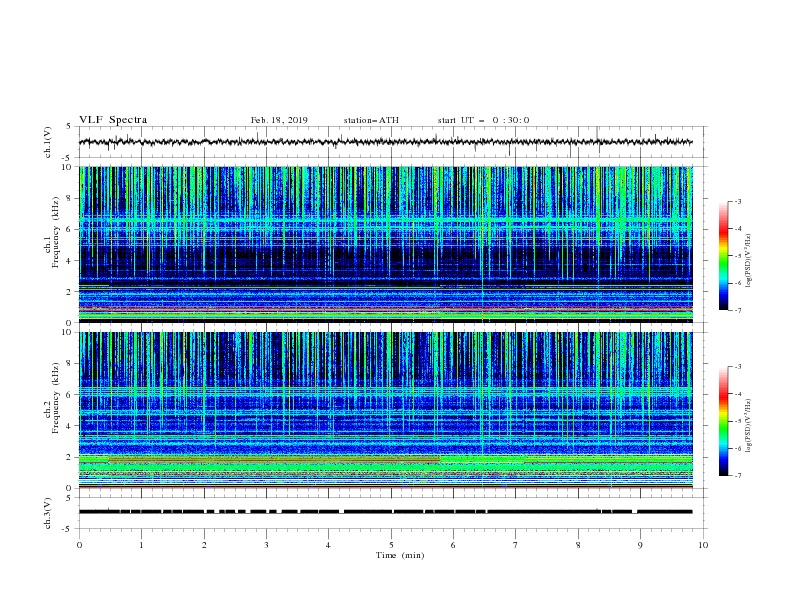Click the ch.1 spectrogram panel
The image size is (792, 612).
click(x=385, y=244)
